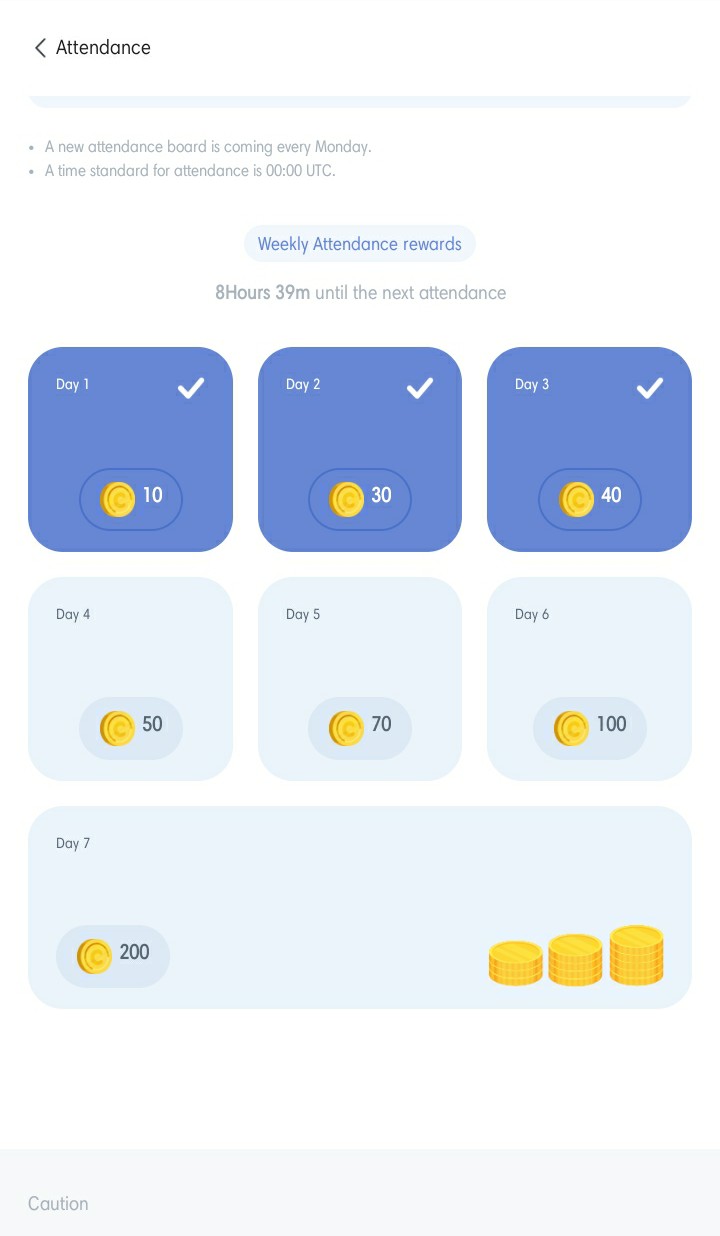Click the Day 1 coin icon
The width and height of the screenshot is (720, 1236).
[x=117, y=499]
